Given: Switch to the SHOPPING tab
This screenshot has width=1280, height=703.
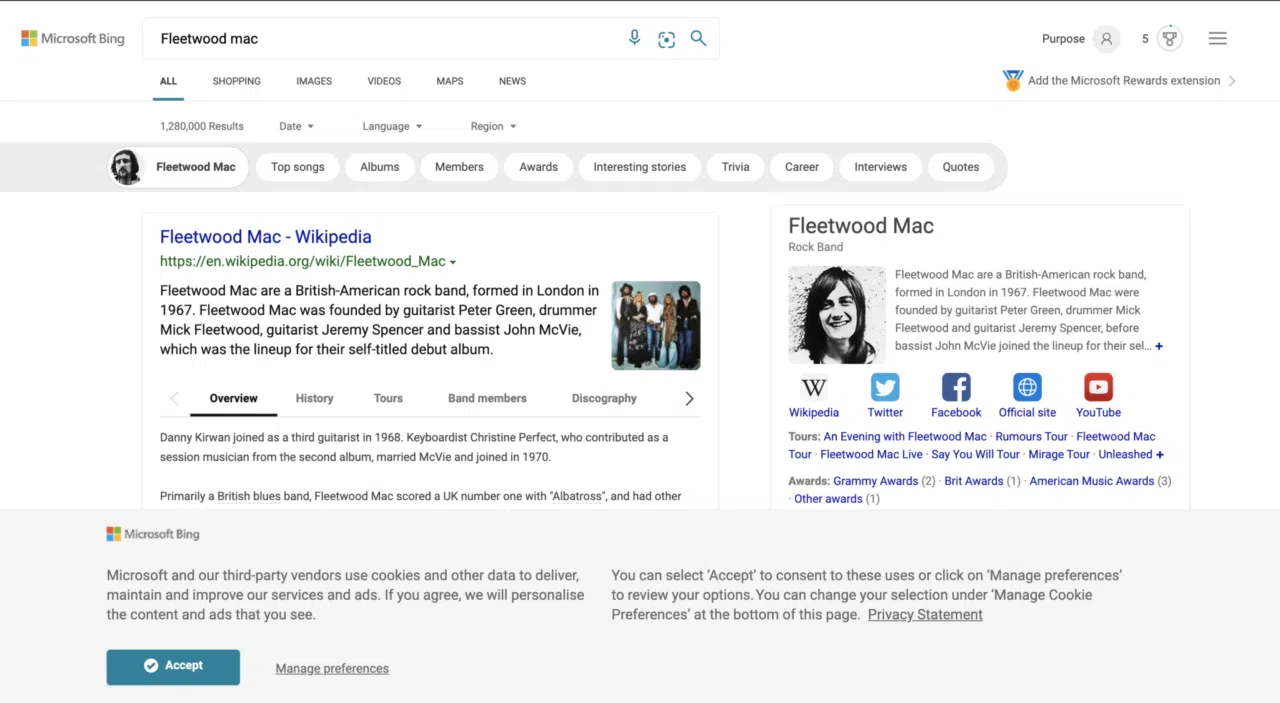Looking at the screenshot, I should point(236,81).
